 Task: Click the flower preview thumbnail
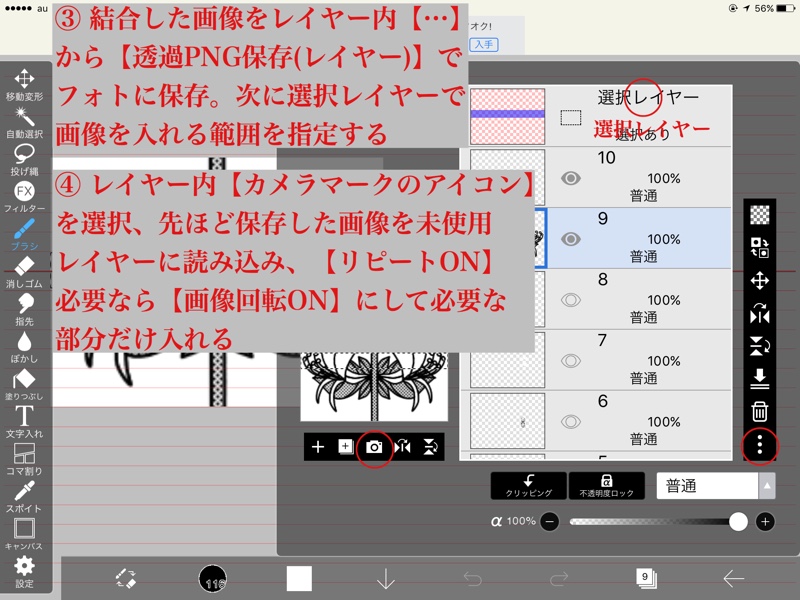(374, 387)
